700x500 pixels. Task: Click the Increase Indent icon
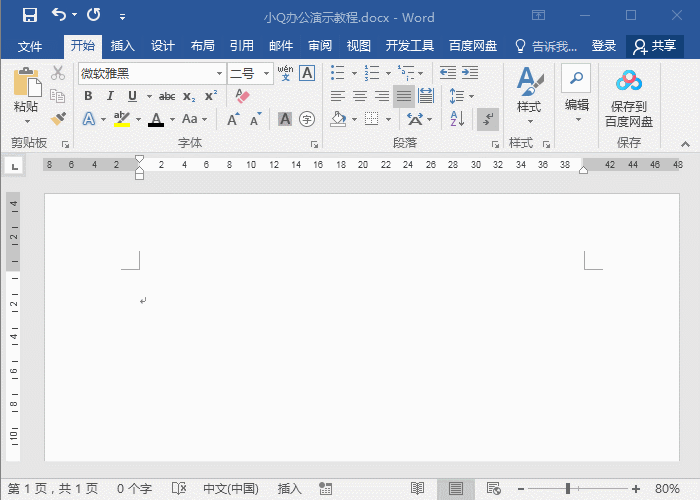[470, 73]
